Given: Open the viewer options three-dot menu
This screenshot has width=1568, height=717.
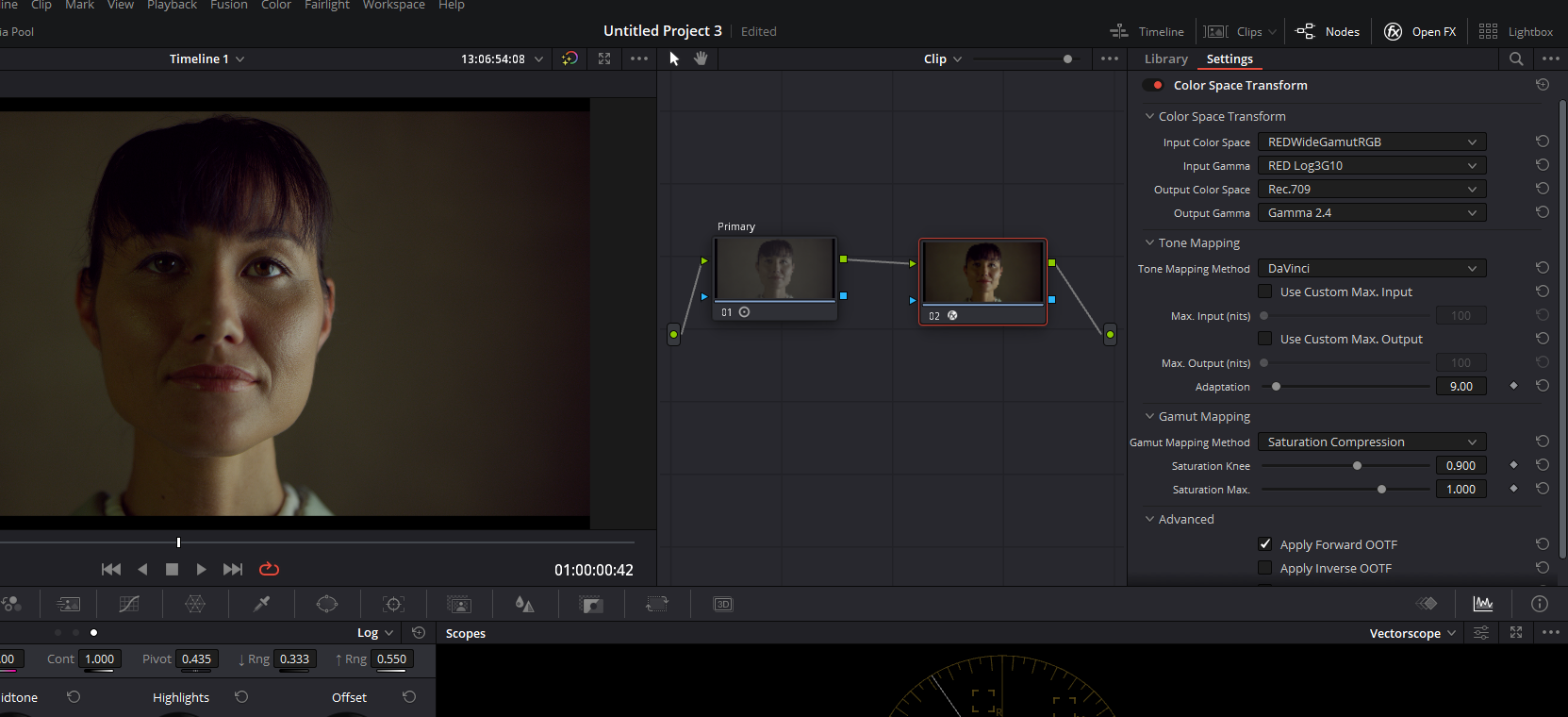Looking at the screenshot, I should tap(639, 58).
